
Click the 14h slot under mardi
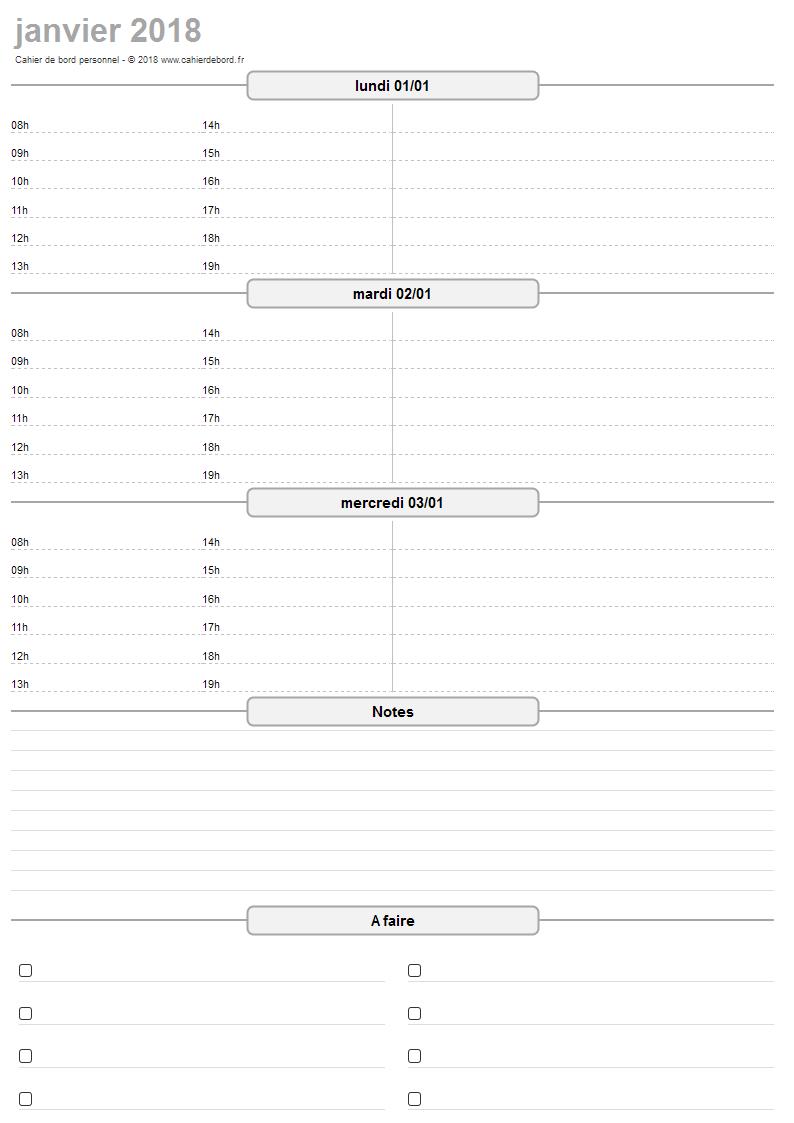click(296, 333)
